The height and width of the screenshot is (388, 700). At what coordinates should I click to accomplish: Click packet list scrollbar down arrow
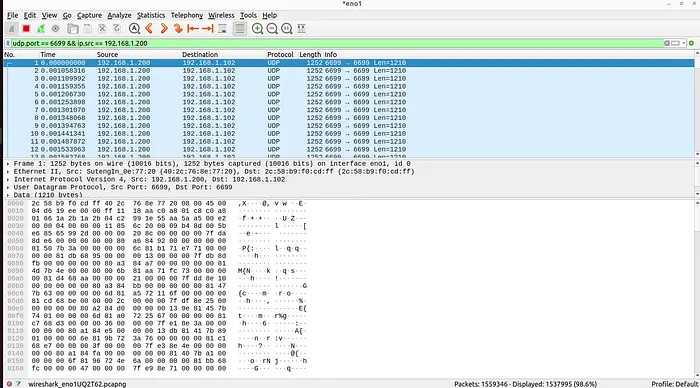click(697, 154)
